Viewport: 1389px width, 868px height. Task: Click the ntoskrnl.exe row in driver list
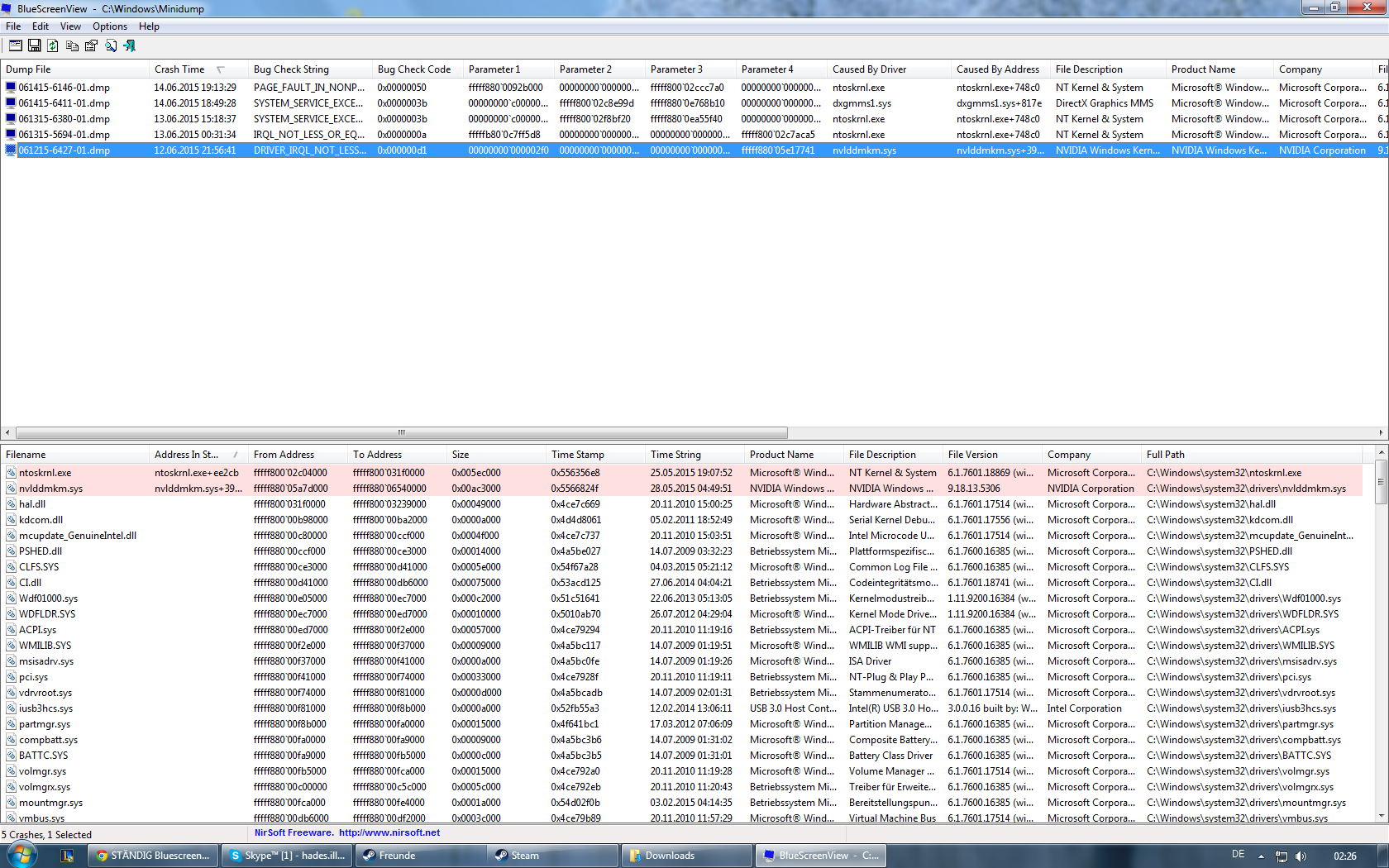(x=681, y=473)
